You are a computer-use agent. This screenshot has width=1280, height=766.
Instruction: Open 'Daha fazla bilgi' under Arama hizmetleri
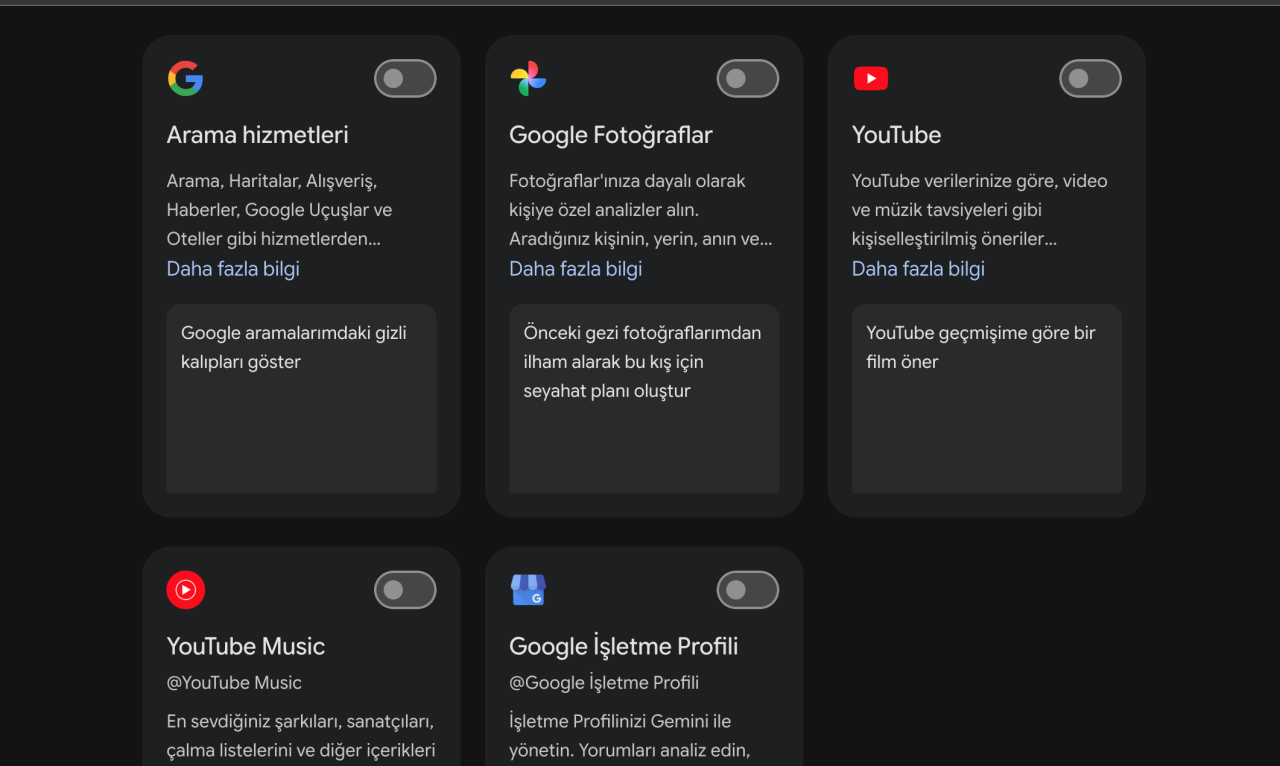coord(233,269)
